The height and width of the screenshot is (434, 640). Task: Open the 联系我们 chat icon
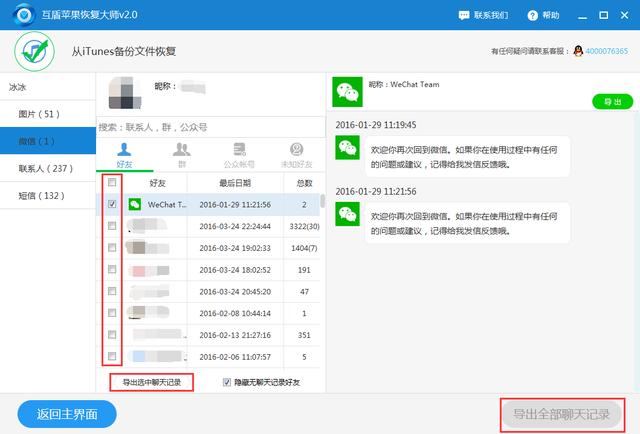pos(464,16)
